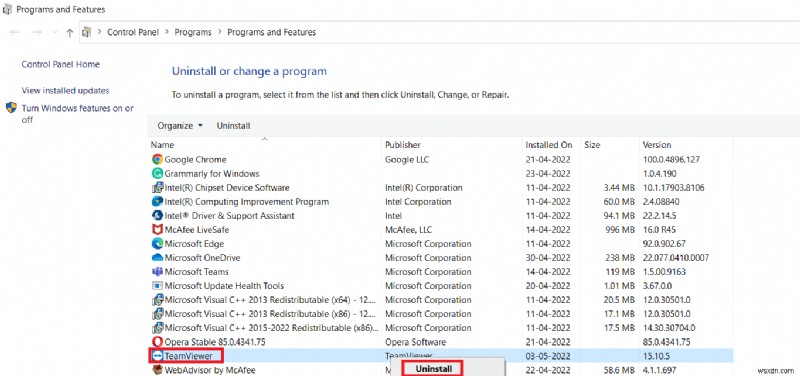This screenshot has height=376, width=800.
Task: Choose Uninstall from the context menu
Action: pos(433,369)
